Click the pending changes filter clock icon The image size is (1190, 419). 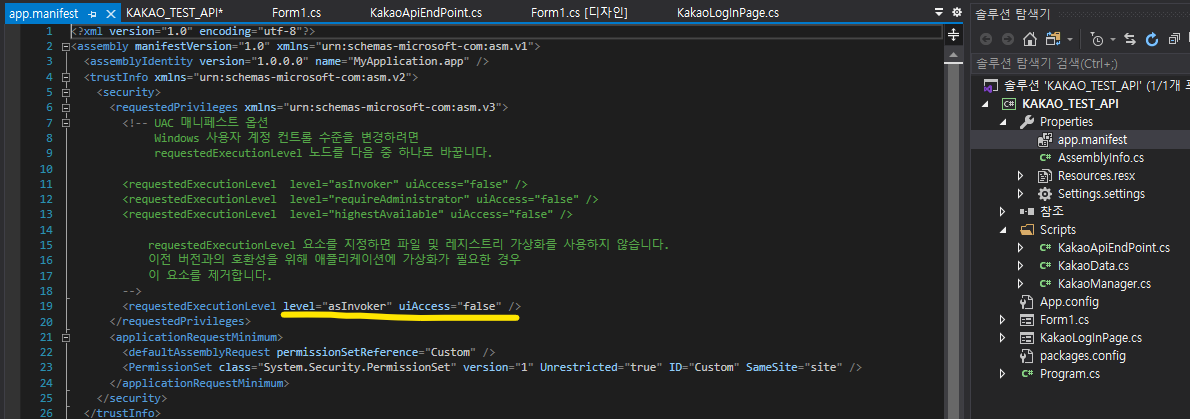pos(1097,39)
